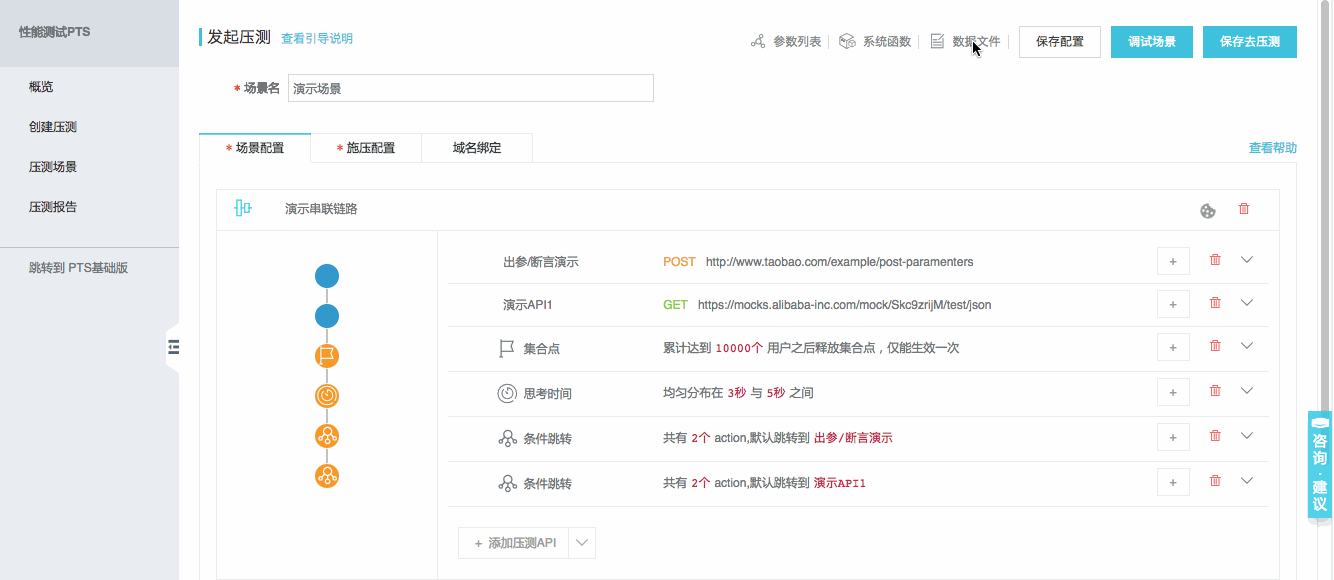This screenshot has height=580, width=1334.
Task: Switch to the 域名绑定 tab
Action: point(477,147)
